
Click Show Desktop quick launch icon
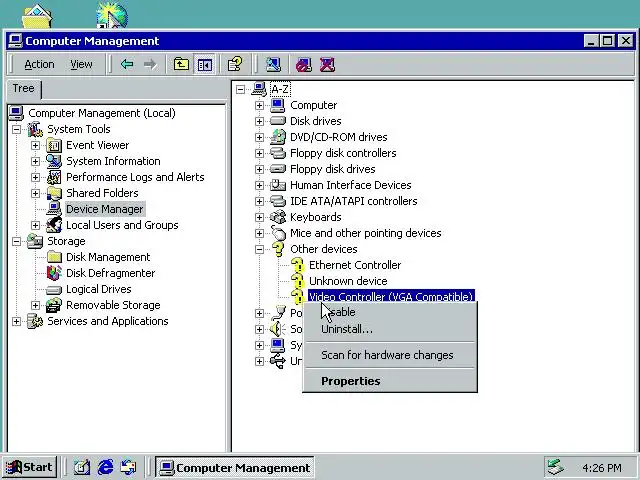click(x=82, y=467)
